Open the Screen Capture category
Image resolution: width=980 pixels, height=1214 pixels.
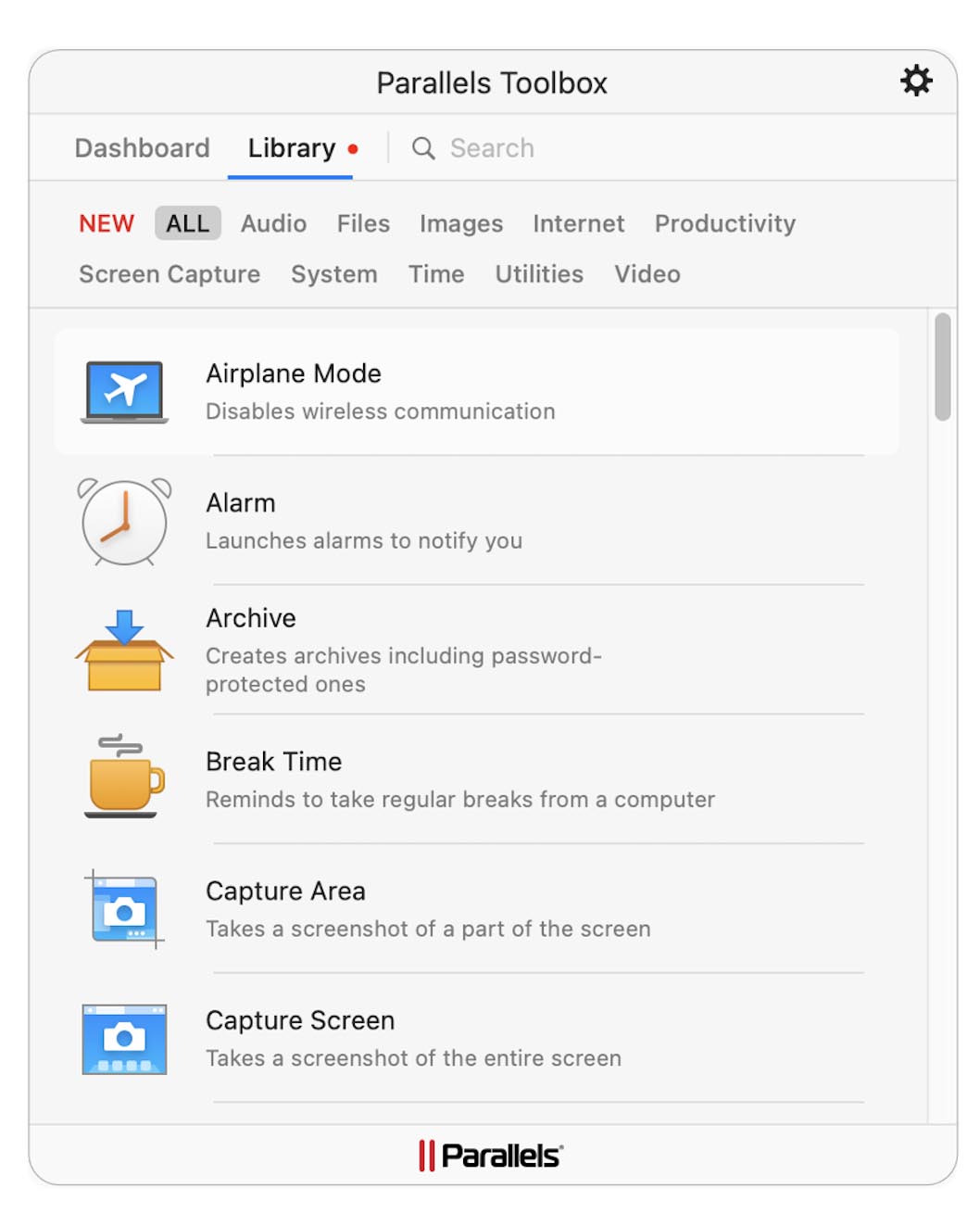[170, 274]
